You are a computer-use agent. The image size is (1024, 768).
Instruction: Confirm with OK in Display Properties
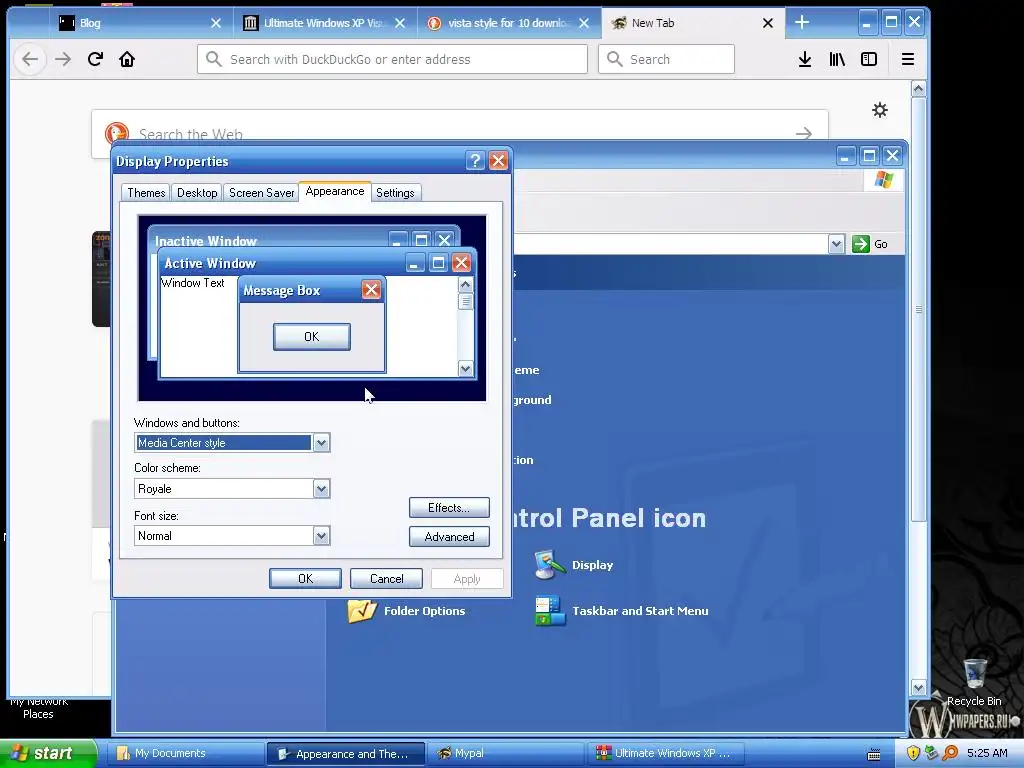pyautogui.click(x=305, y=579)
